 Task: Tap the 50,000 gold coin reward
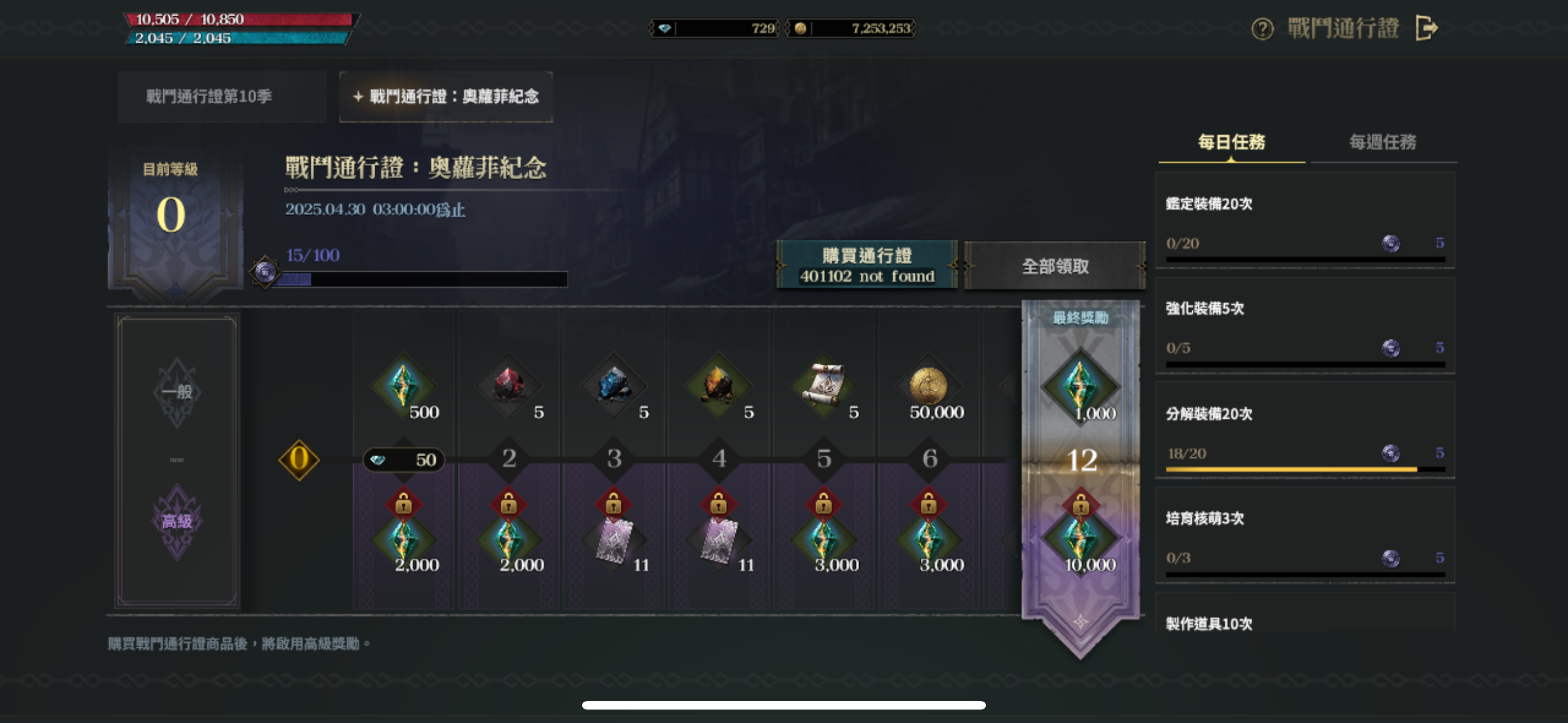929,386
